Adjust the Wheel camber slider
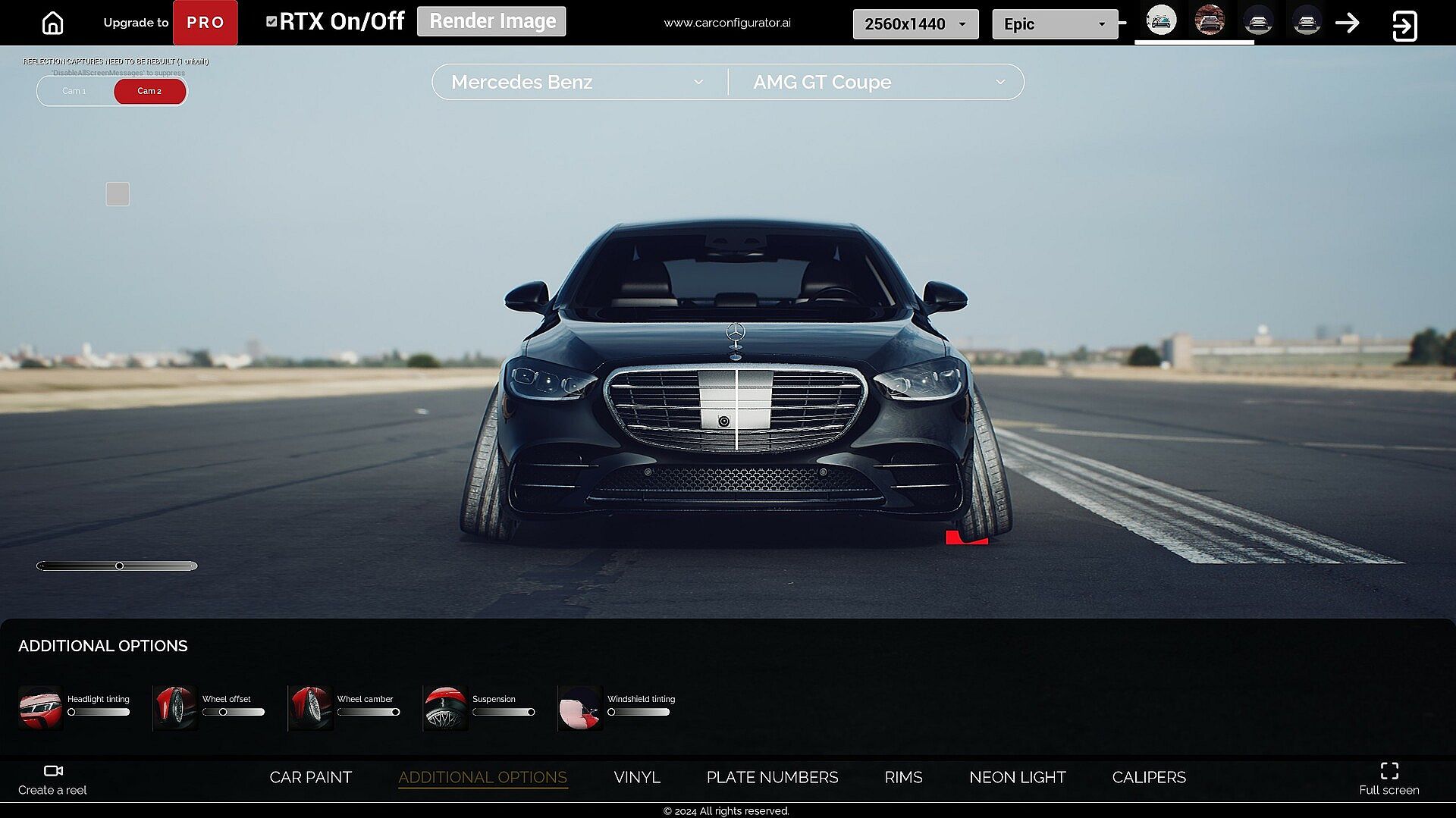The width and height of the screenshot is (1456, 818). pyautogui.click(x=369, y=712)
